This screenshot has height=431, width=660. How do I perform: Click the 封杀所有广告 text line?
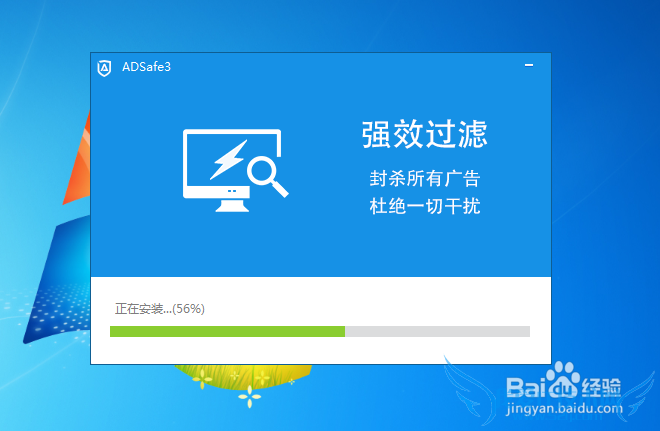tap(425, 178)
